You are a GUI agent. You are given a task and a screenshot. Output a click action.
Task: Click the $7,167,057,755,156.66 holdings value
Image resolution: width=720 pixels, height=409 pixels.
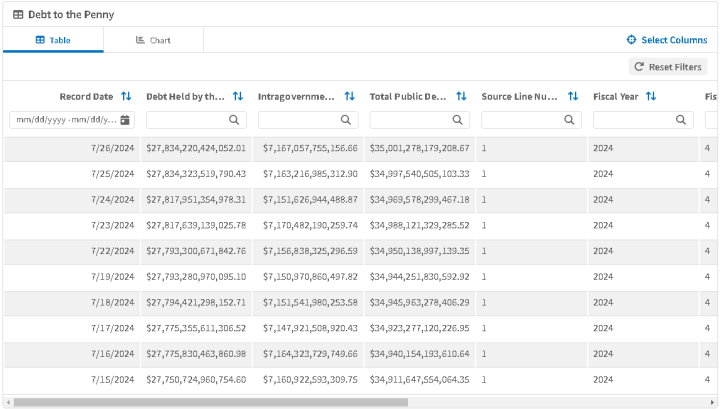[310, 148]
